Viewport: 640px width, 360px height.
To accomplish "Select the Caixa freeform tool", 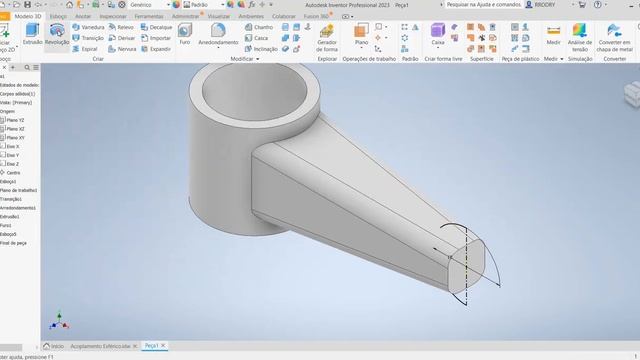I will tap(438, 34).
